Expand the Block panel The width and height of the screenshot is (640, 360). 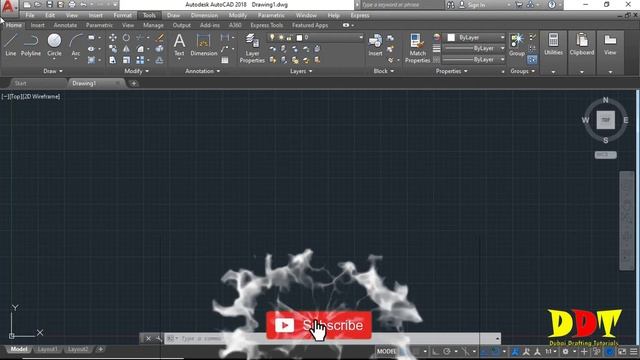[x=384, y=71]
